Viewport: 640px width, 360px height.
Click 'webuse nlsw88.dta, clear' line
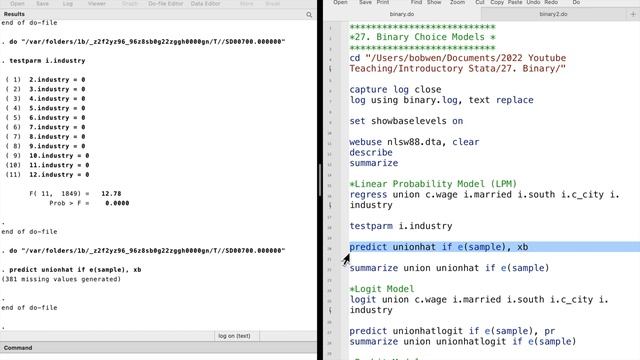click(414, 142)
